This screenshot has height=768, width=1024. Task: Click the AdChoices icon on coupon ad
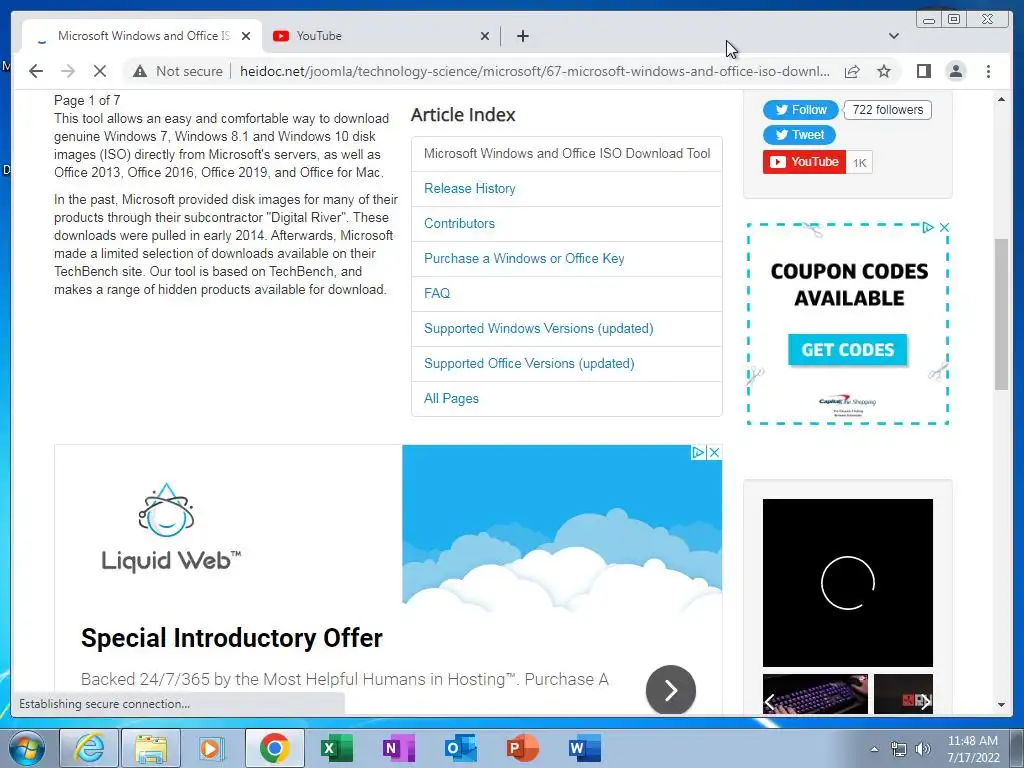(x=928, y=227)
